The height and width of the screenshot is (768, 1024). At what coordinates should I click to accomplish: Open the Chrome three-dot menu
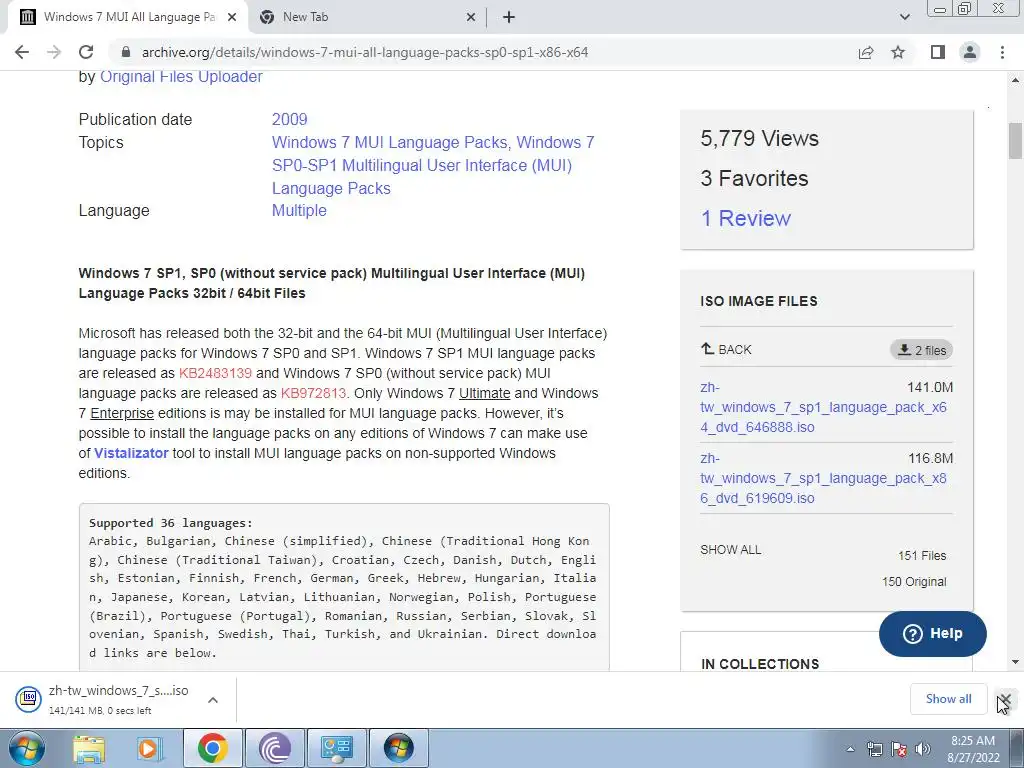click(x=1002, y=52)
